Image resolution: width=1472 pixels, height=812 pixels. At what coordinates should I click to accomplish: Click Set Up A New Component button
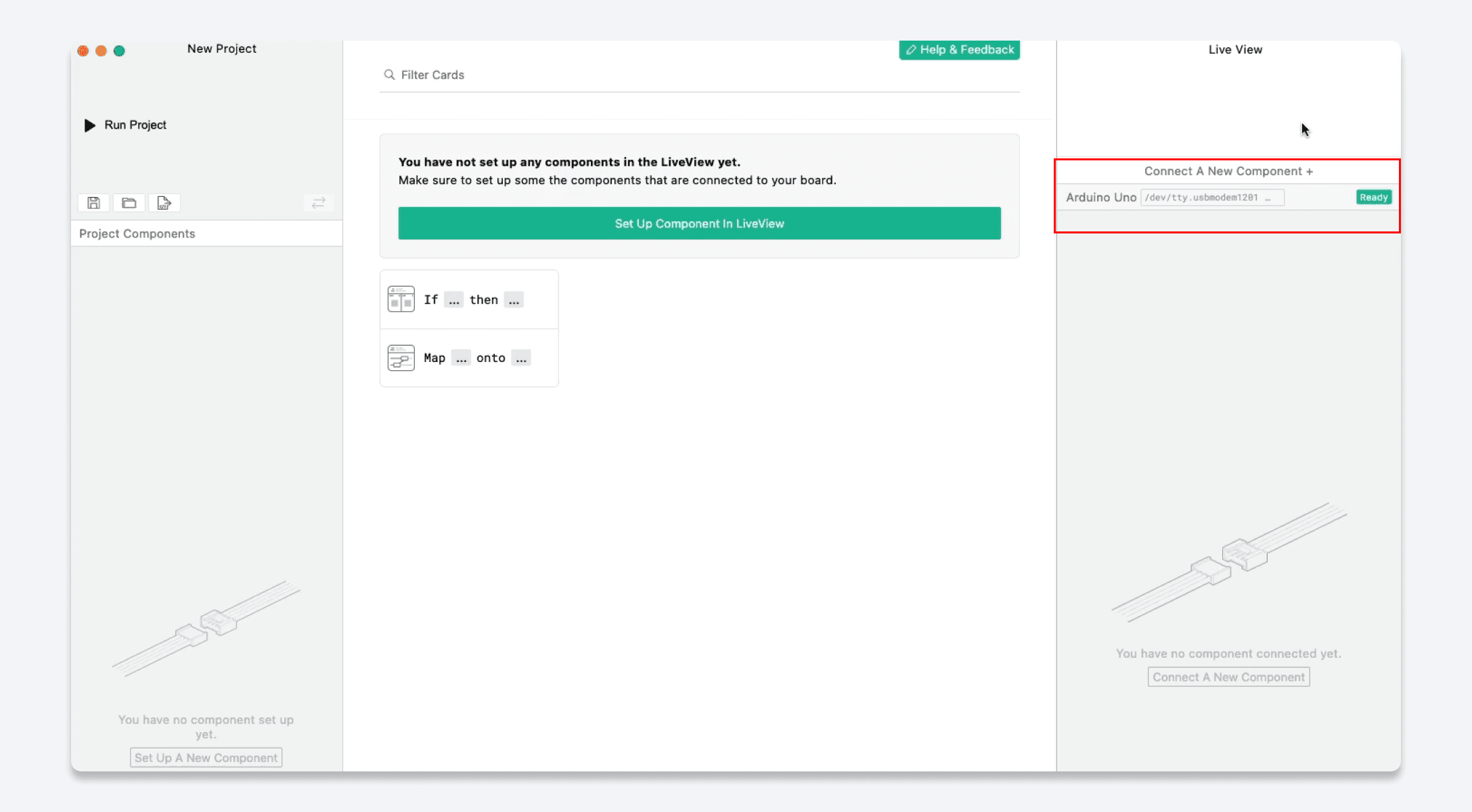(206, 758)
